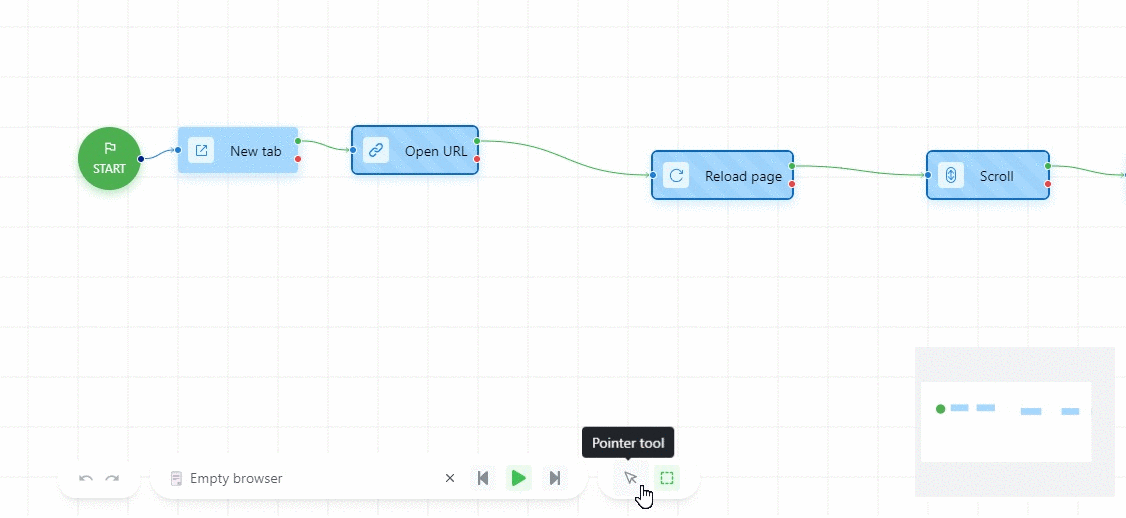The height and width of the screenshot is (518, 1126).
Task: Click the blue input port on Scroll
Action: coord(928,176)
